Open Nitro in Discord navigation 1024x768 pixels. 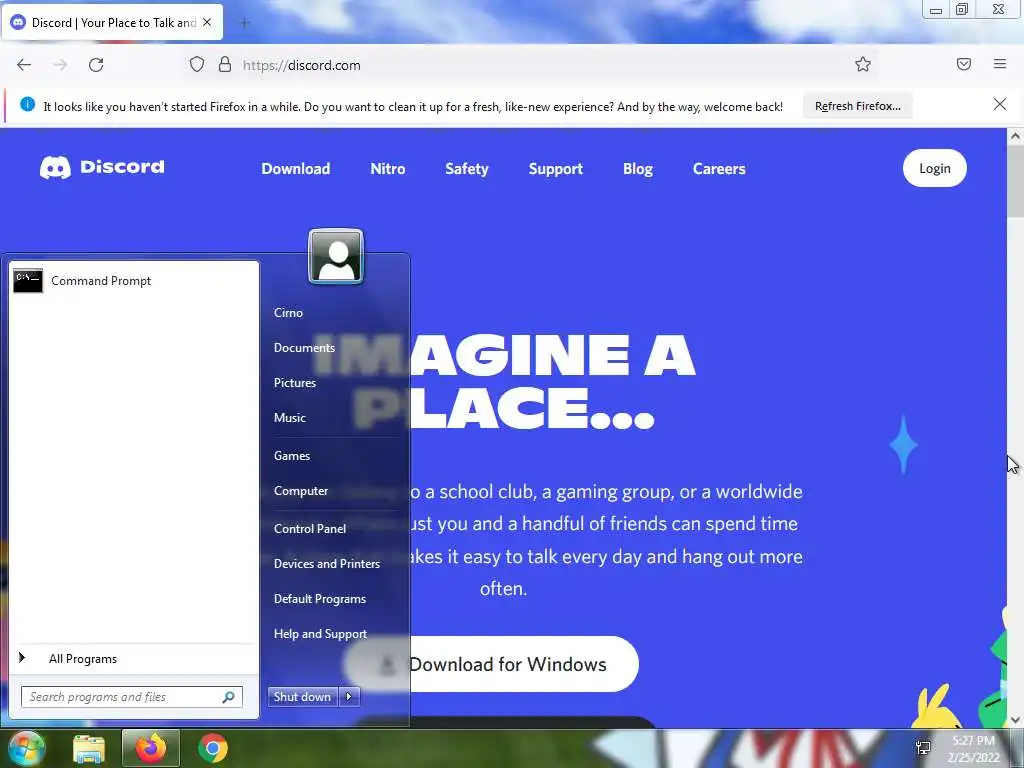coord(387,168)
